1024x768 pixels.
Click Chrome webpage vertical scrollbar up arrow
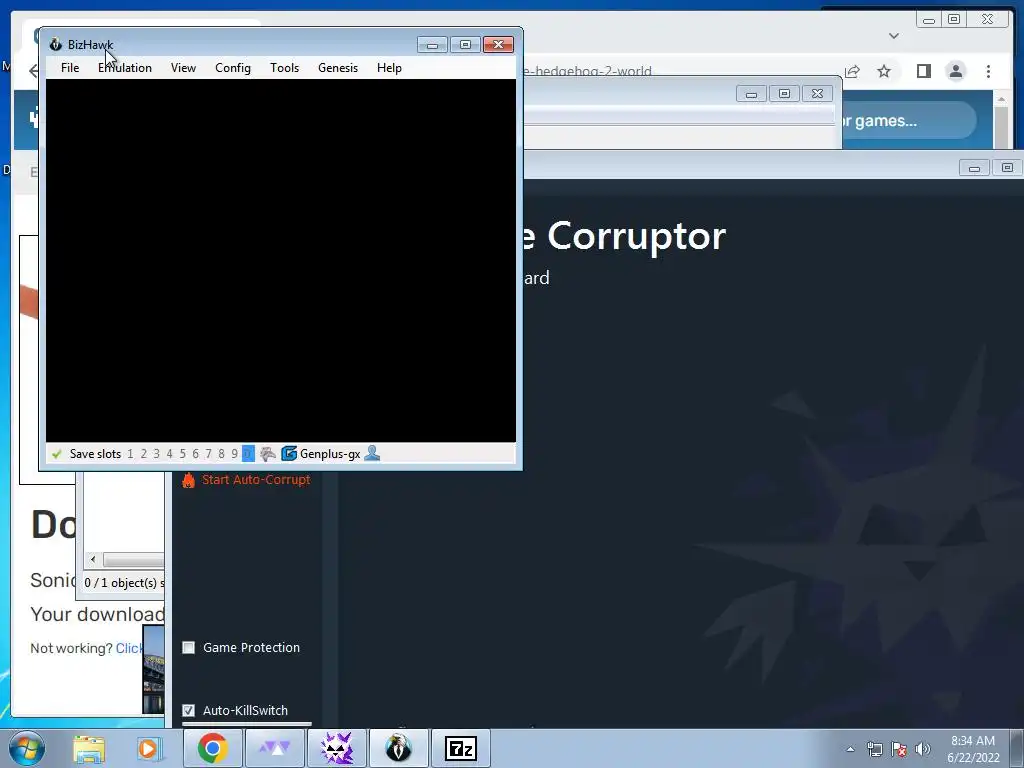1001,99
